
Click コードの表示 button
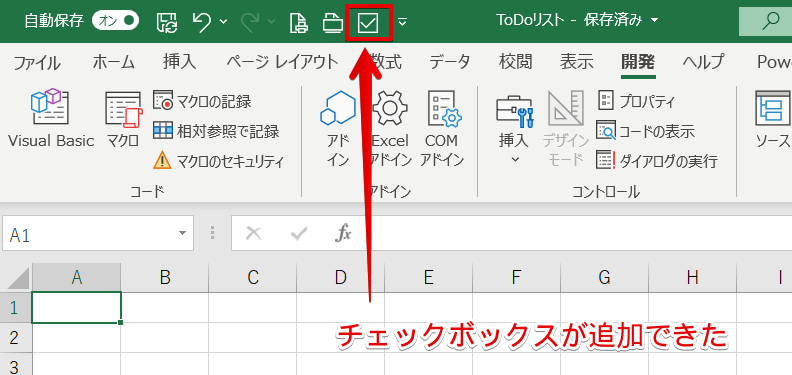pyautogui.click(x=645, y=131)
